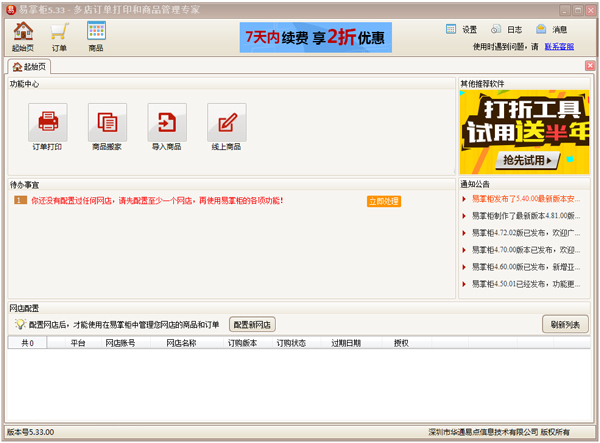This screenshot has height=443, width=600.
Task: Open 设置 settings in top right
Action: [461, 29]
